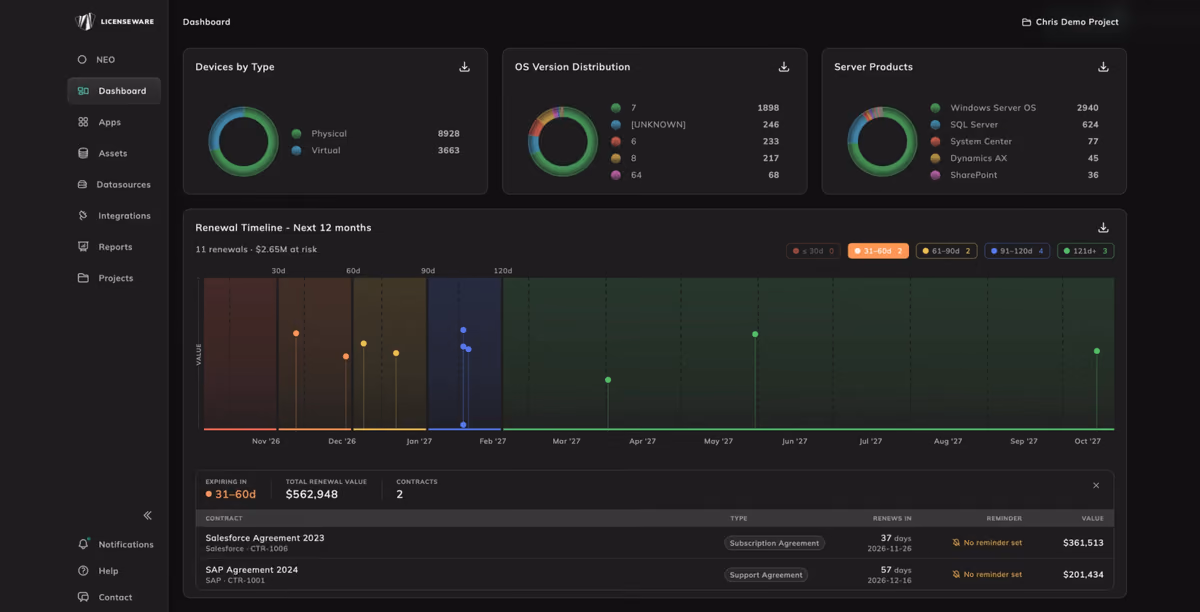Select Windows Server OS legend entry
The width and height of the screenshot is (1200, 612).
[x=1014, y=108]
